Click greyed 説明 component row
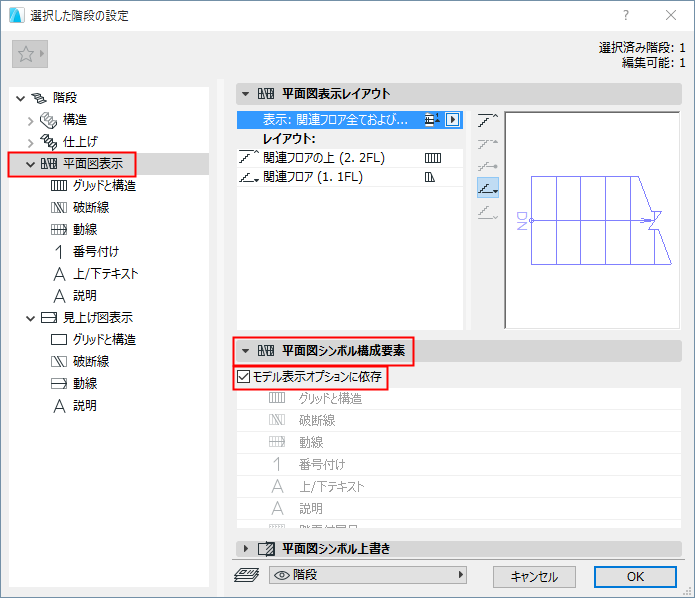 pyautogui.click(x=459, y=508)
